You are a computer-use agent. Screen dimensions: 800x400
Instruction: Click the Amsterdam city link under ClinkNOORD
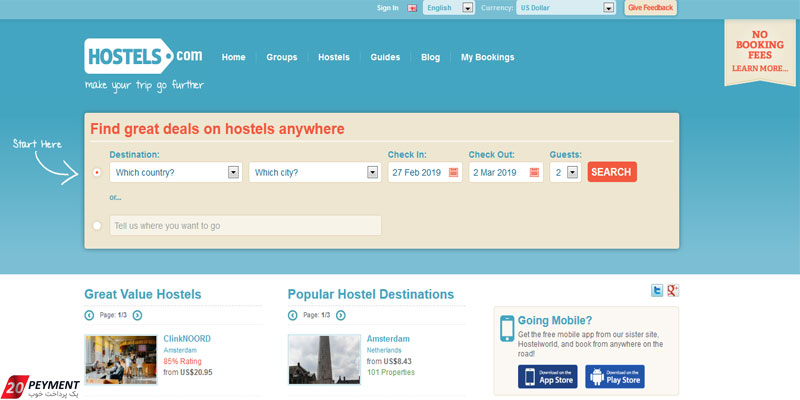click(180, 351)
